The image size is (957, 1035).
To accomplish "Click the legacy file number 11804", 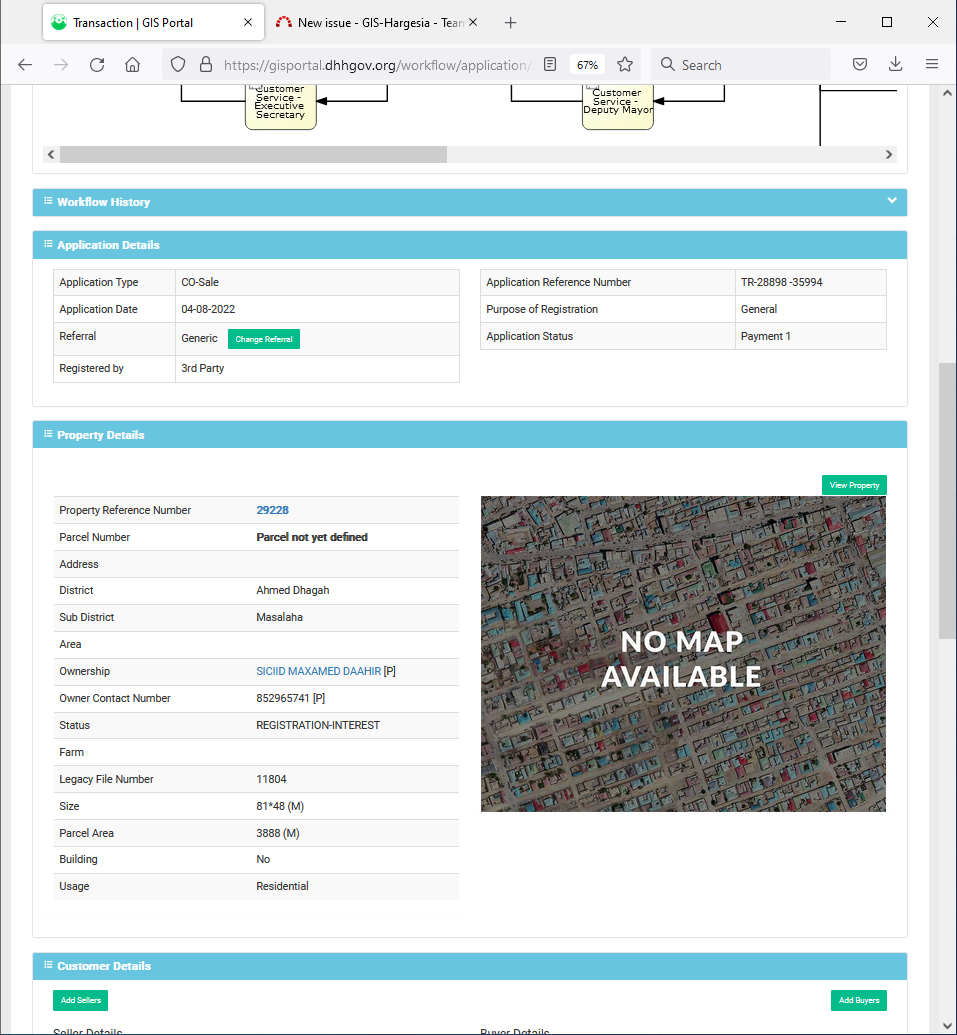I will tap(271, 780).
